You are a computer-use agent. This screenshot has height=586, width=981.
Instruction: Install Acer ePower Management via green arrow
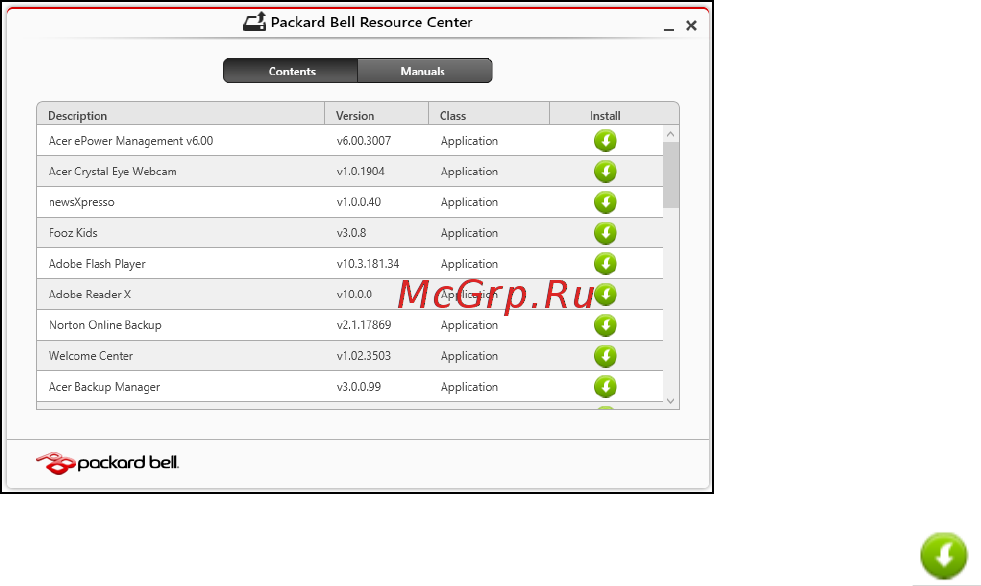(x=605, y=141)
